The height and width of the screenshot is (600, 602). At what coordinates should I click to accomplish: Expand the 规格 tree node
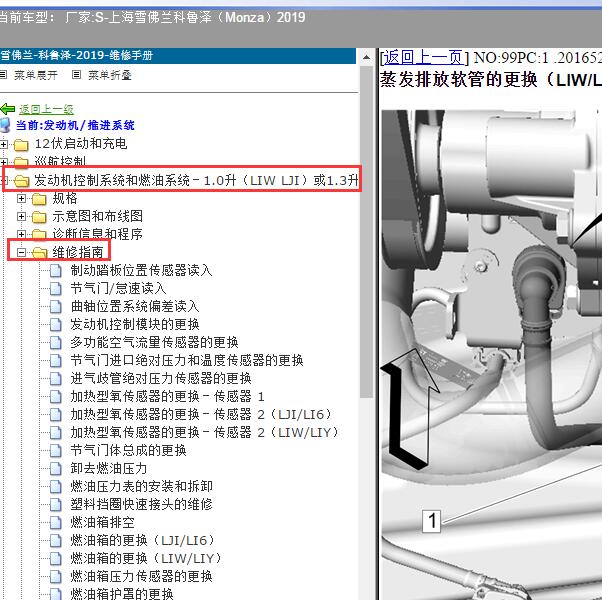(22, 198)
